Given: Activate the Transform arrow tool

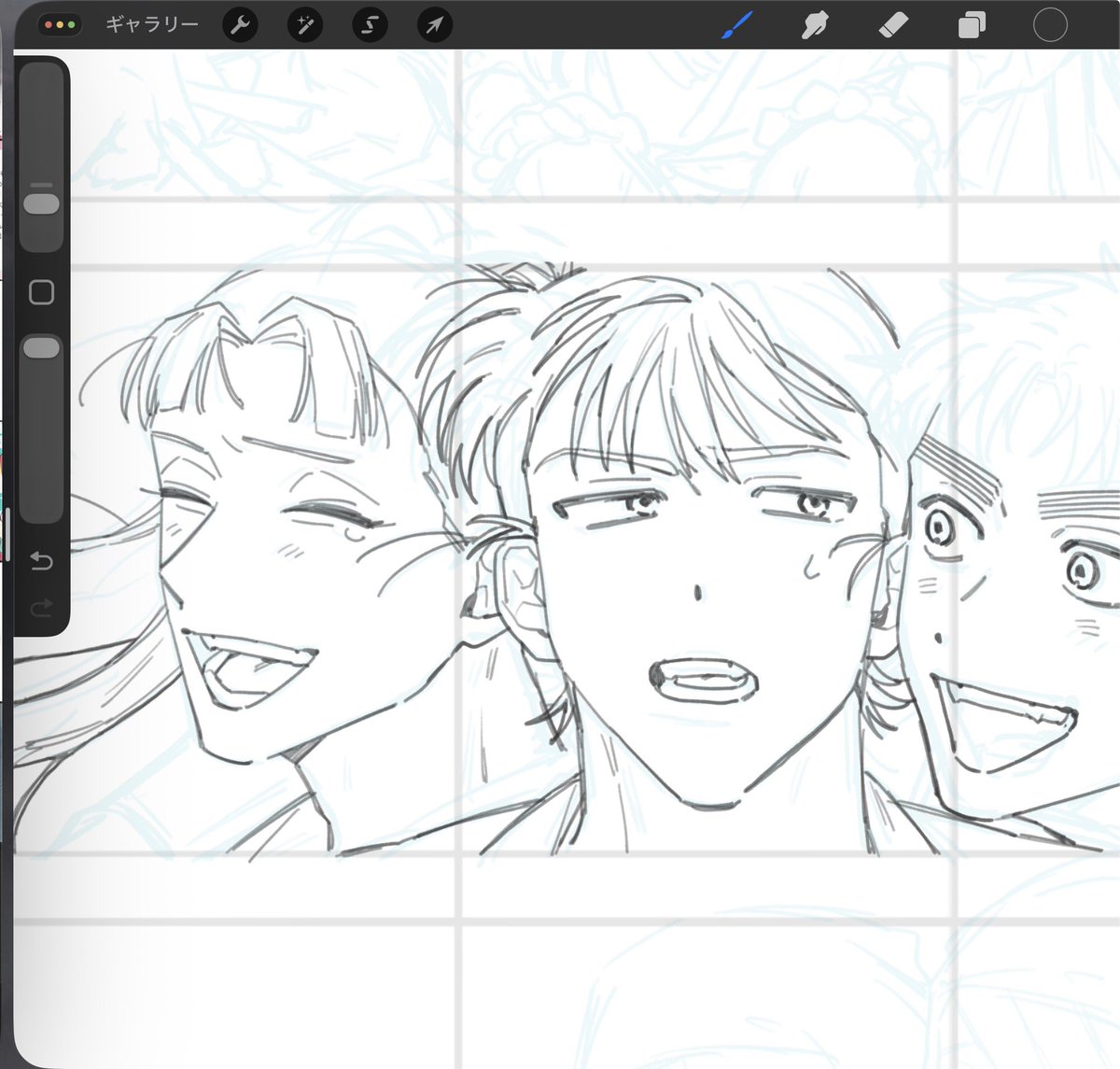Looking at the screenshot, I should pos(434,25).
